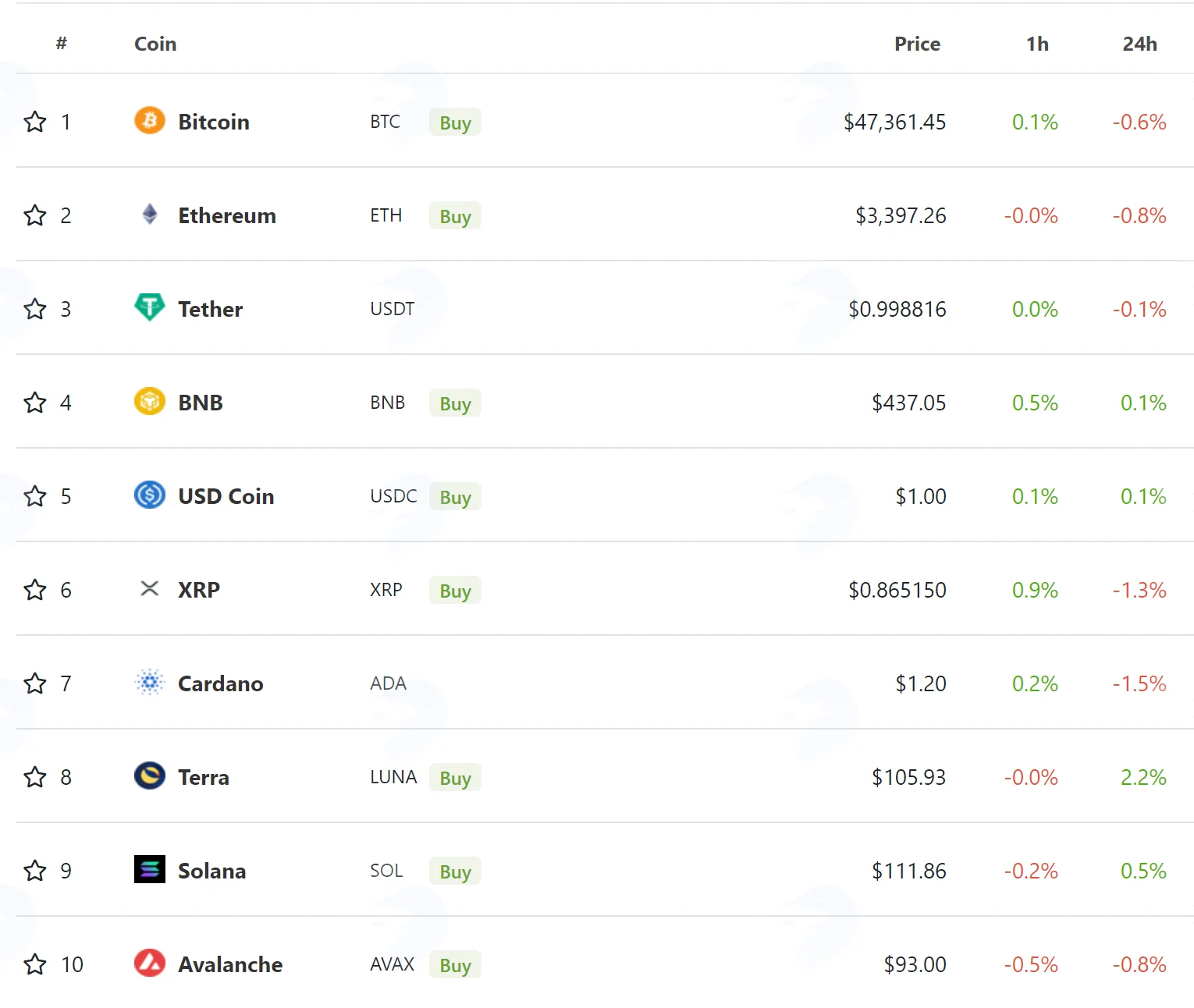
Task: Sort by the 1h change column
Action: (x=1037, y=44)
